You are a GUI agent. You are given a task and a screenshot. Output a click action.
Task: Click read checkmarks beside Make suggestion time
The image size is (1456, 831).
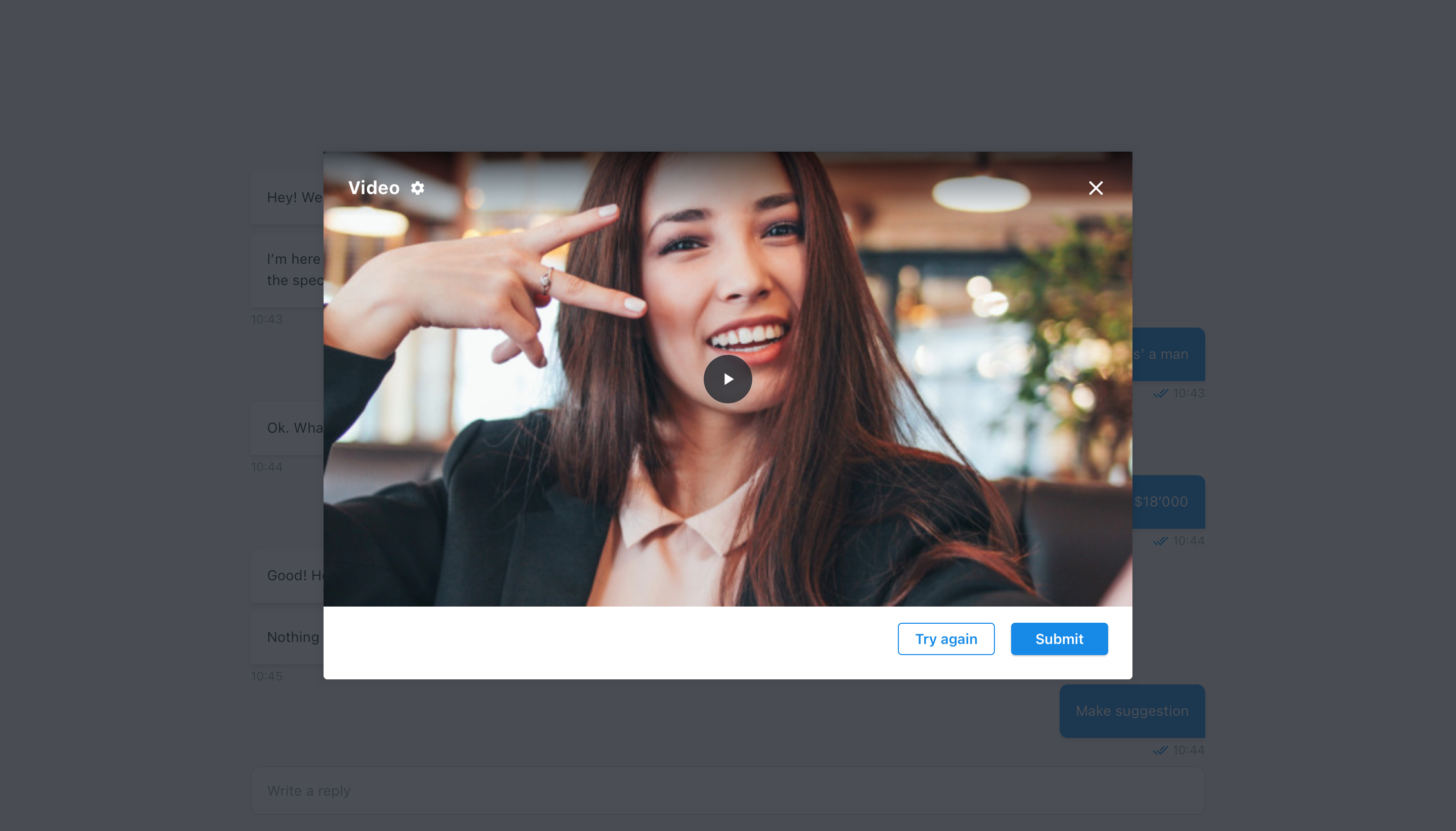[x=1160, y=750]
